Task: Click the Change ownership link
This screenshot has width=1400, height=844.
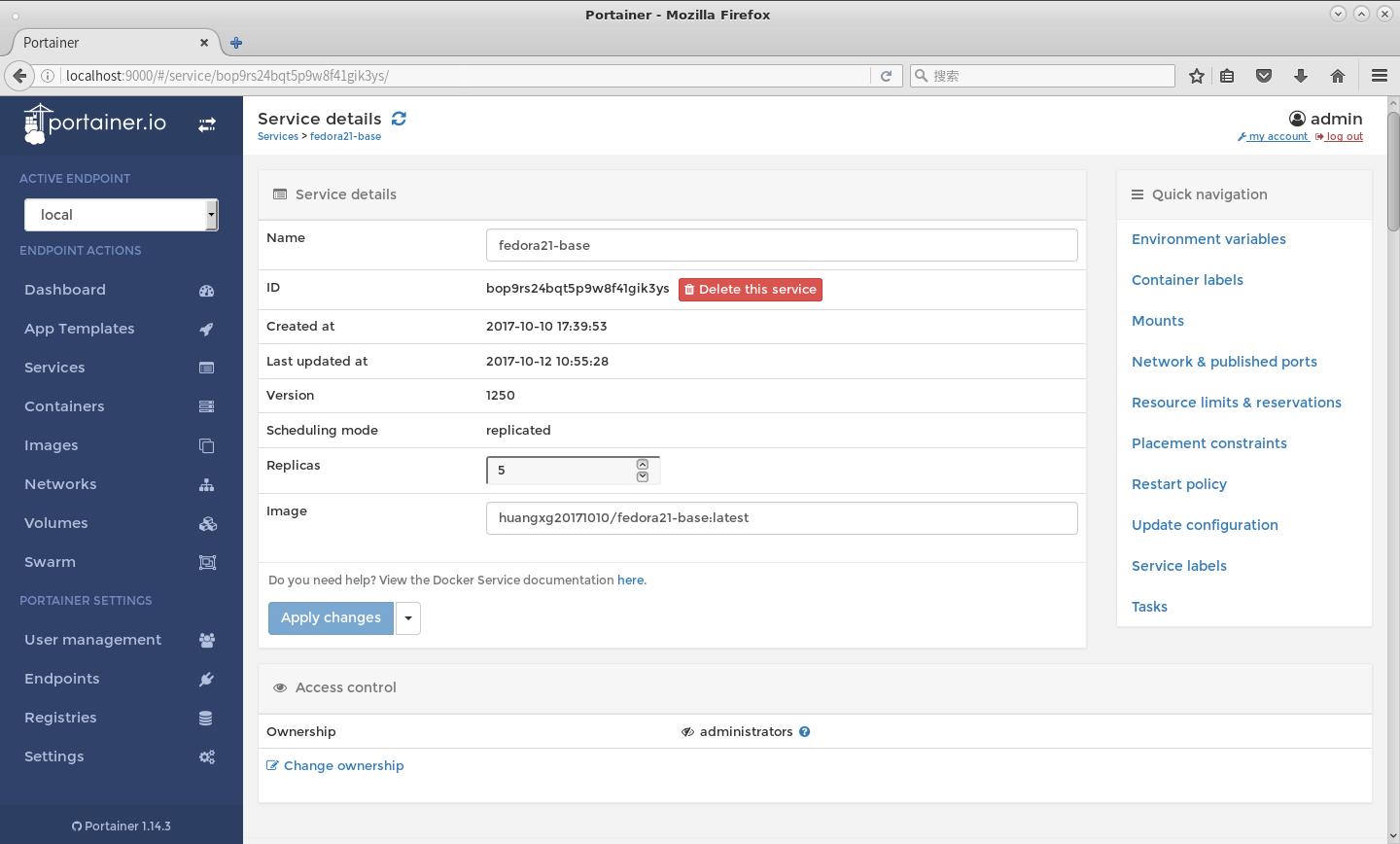Action: point(335,765)
